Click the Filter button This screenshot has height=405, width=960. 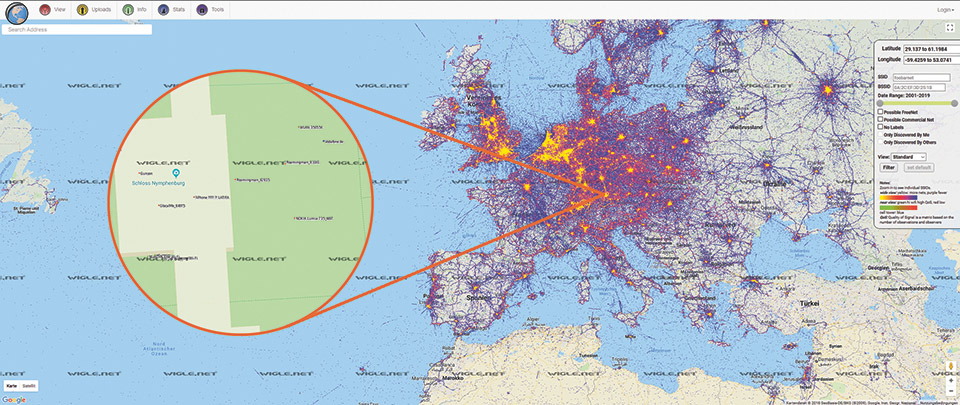(888, 167)
